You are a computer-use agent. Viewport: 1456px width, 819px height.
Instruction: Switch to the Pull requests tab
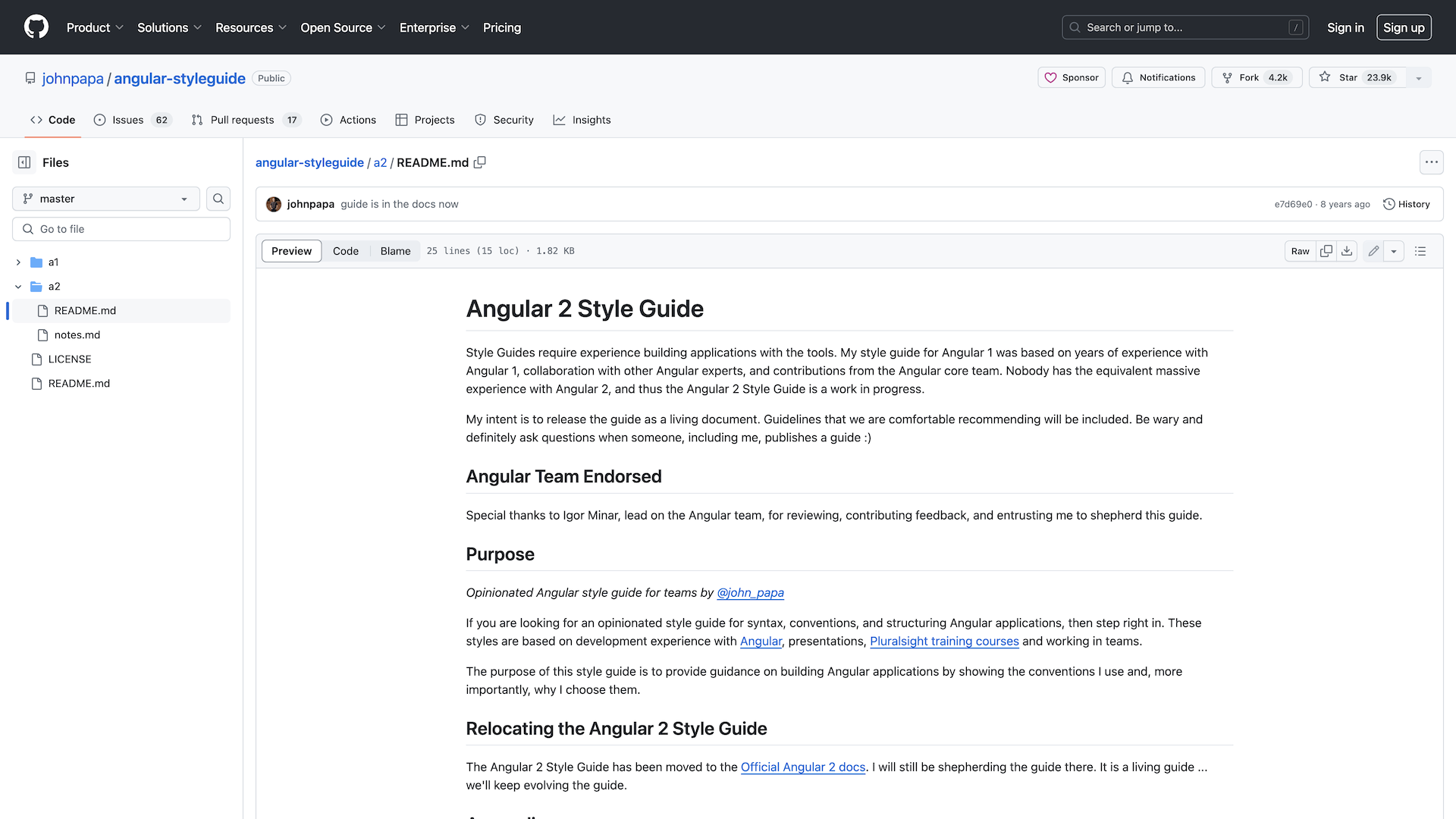pyautogui.click(x=246, y=120)
